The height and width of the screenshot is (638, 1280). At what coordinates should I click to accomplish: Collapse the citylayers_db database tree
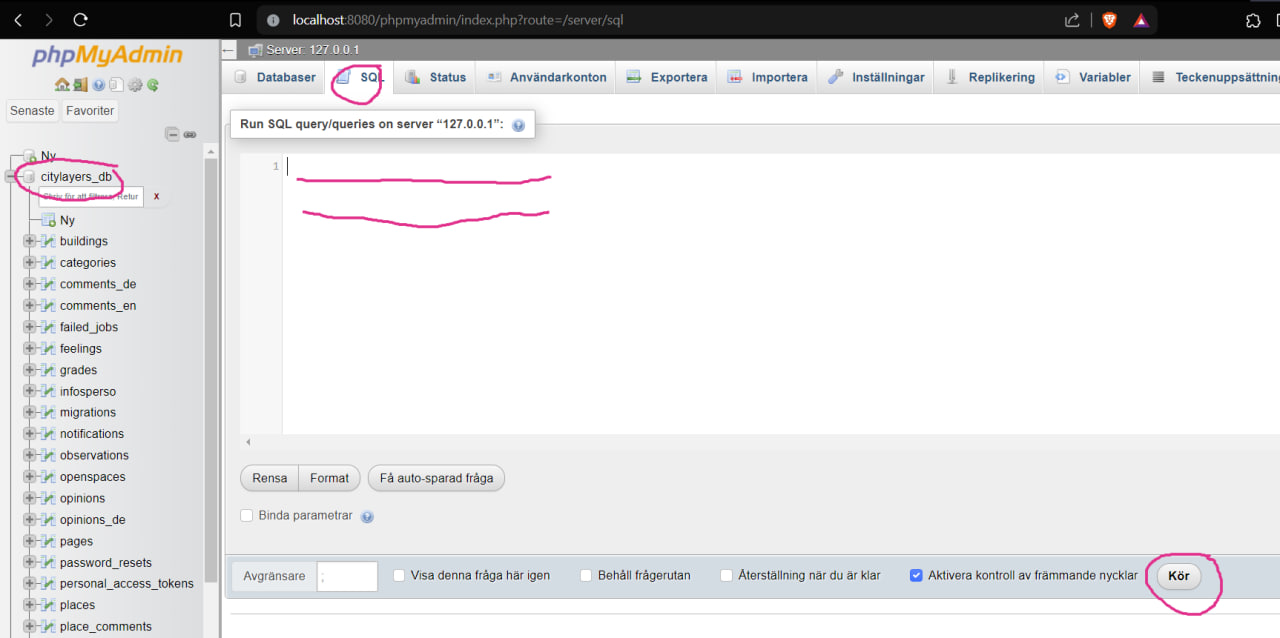10,177
